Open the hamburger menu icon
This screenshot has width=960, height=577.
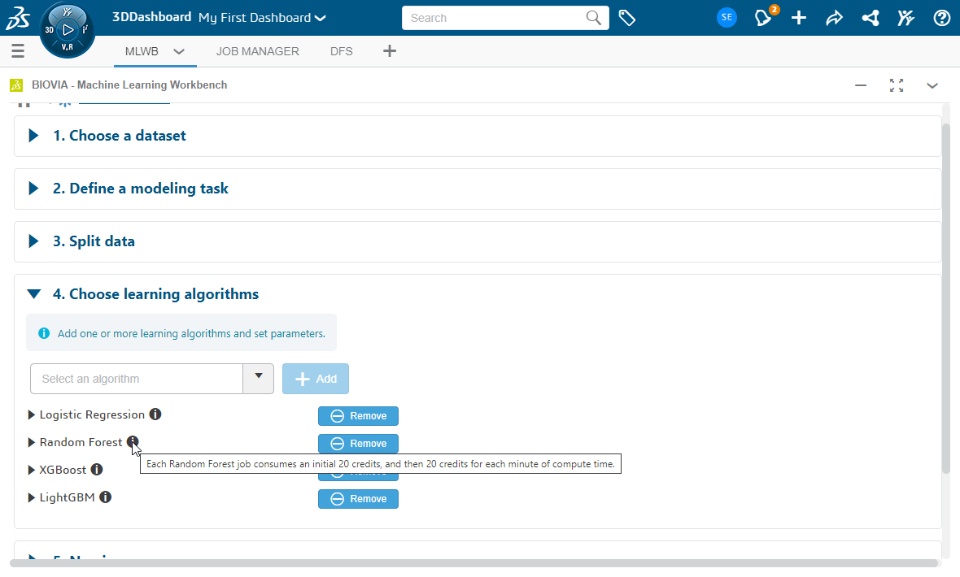coord(18,51)
